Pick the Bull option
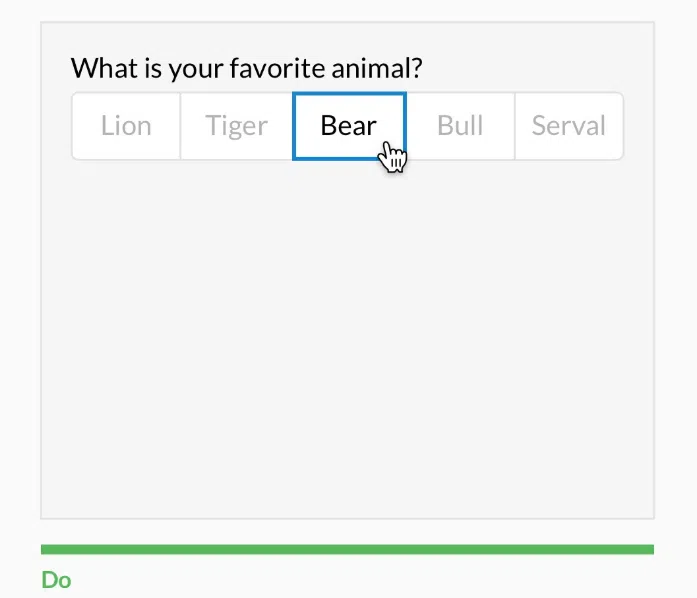 (x=460, y=126)
